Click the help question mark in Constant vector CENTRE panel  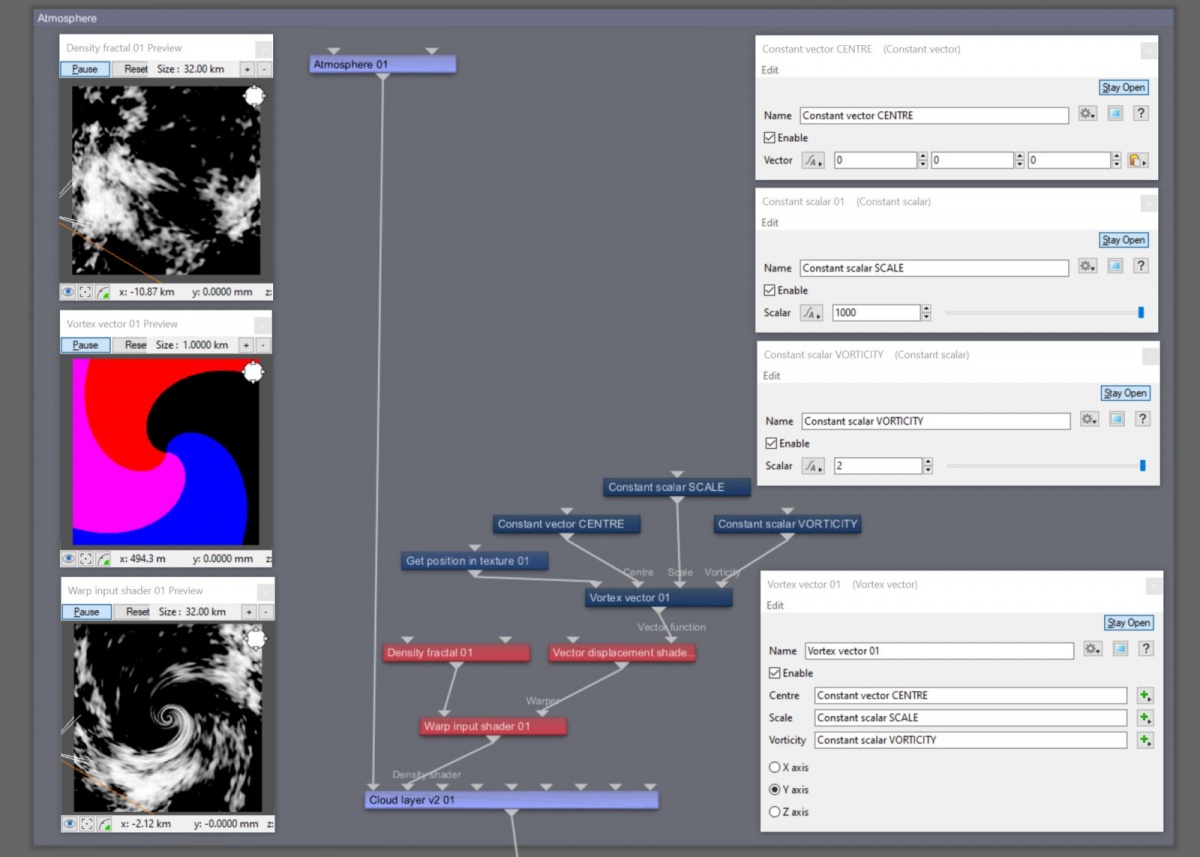[x=1140, y=114]
